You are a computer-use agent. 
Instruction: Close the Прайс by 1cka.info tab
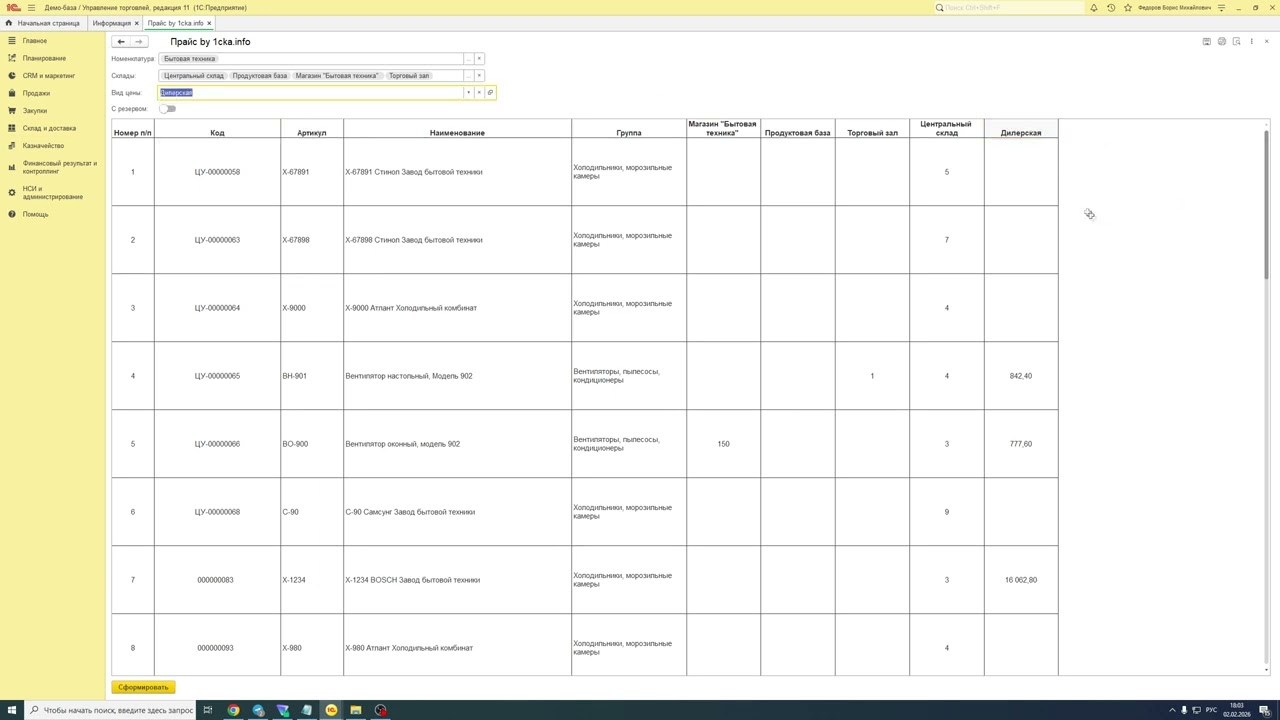(x=209, y=23)
